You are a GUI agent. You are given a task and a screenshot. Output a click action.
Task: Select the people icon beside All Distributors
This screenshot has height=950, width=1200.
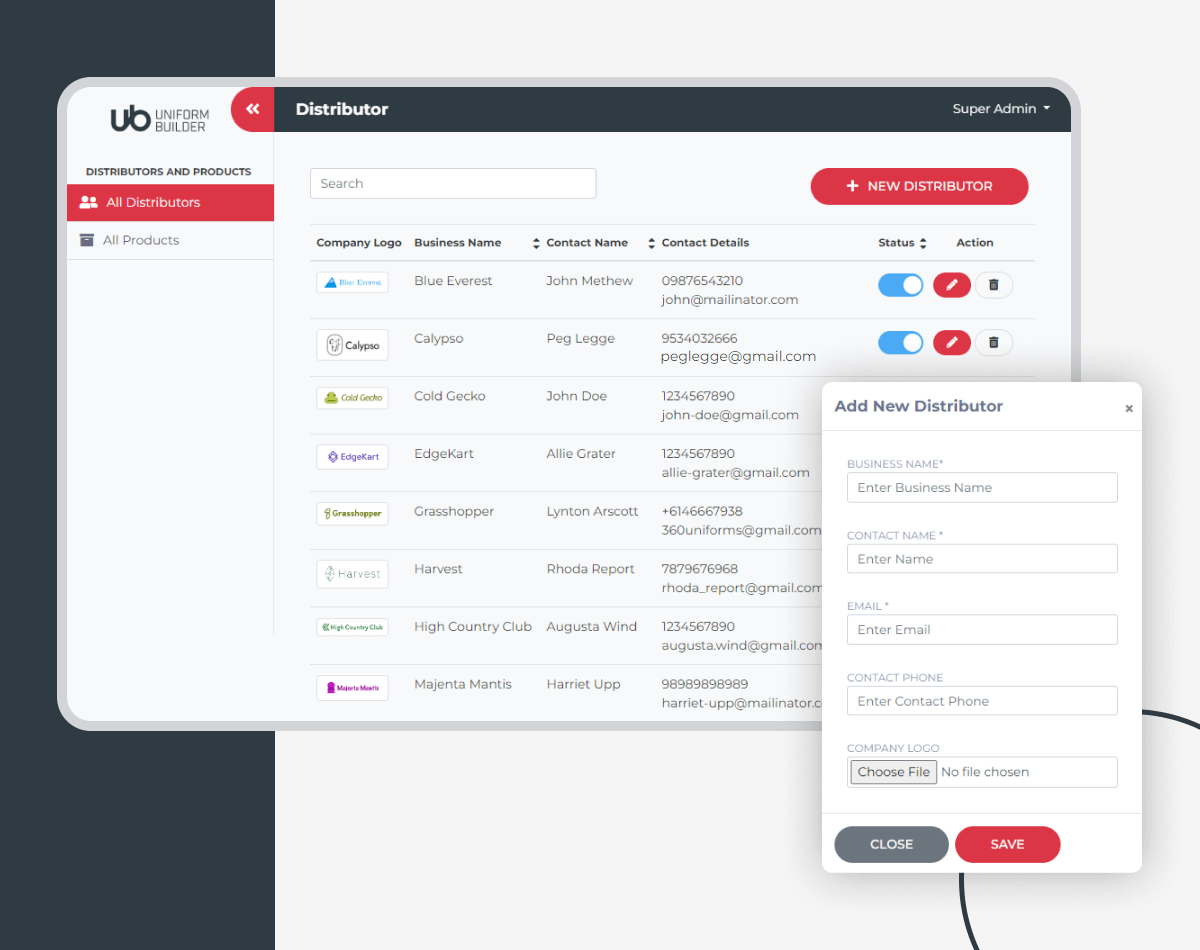click(x=89, y=202)
